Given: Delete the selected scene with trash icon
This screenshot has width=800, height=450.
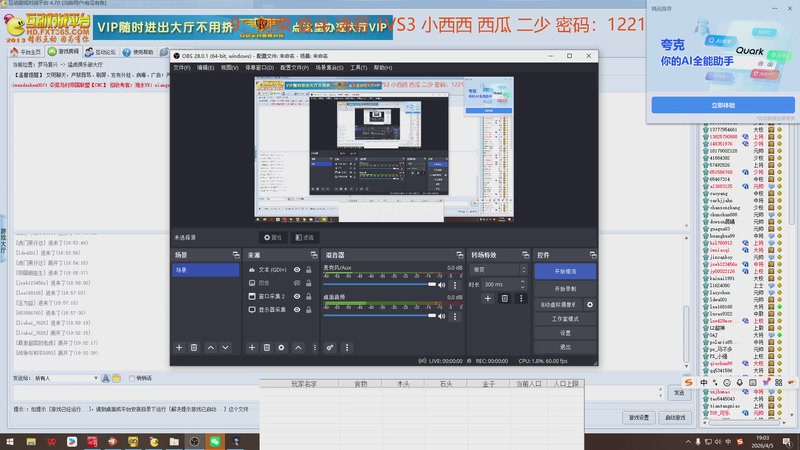Looking at the screenshot, I should (194, 347).
